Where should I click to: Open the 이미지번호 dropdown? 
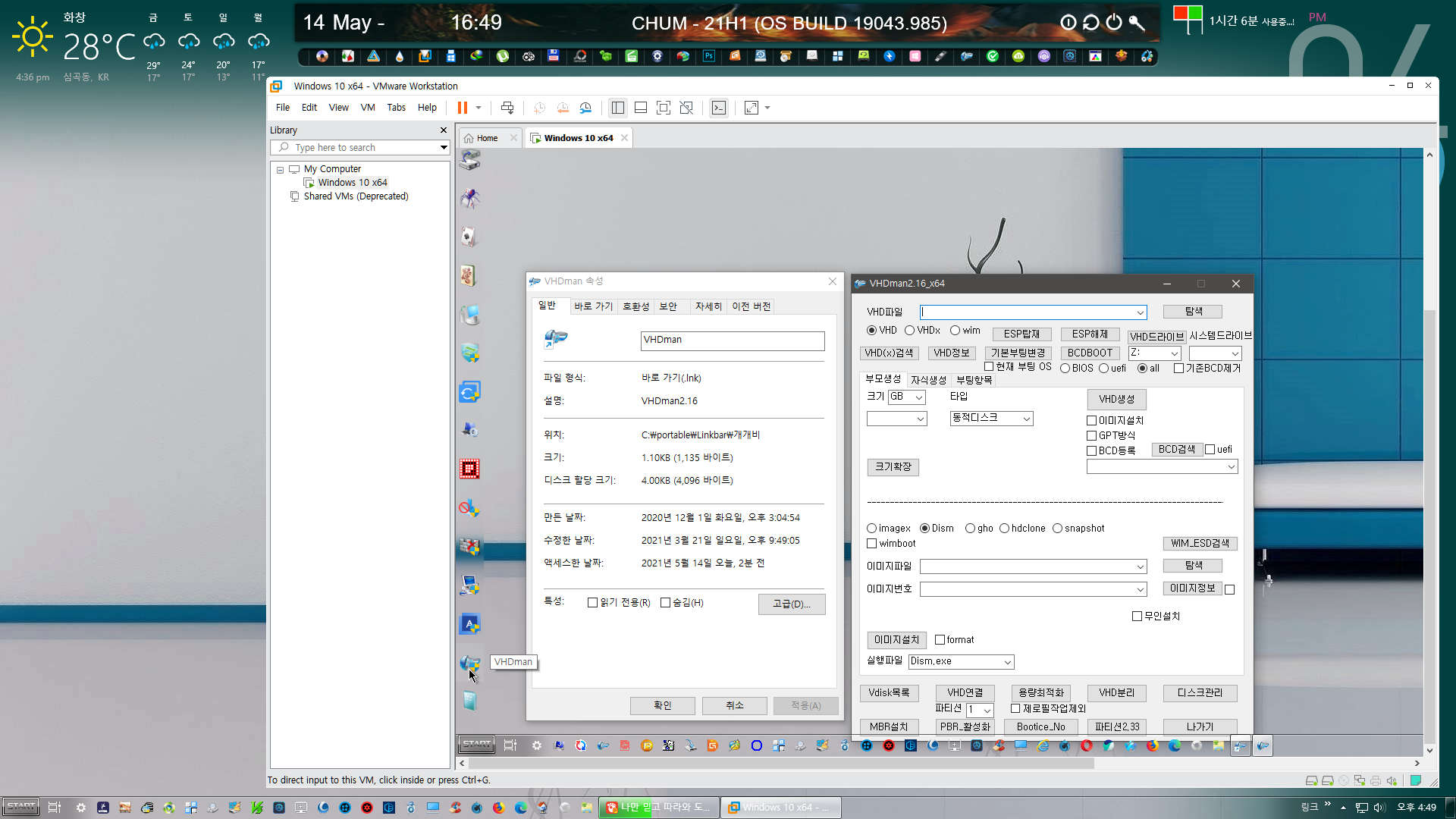[x=1139, y=589]
